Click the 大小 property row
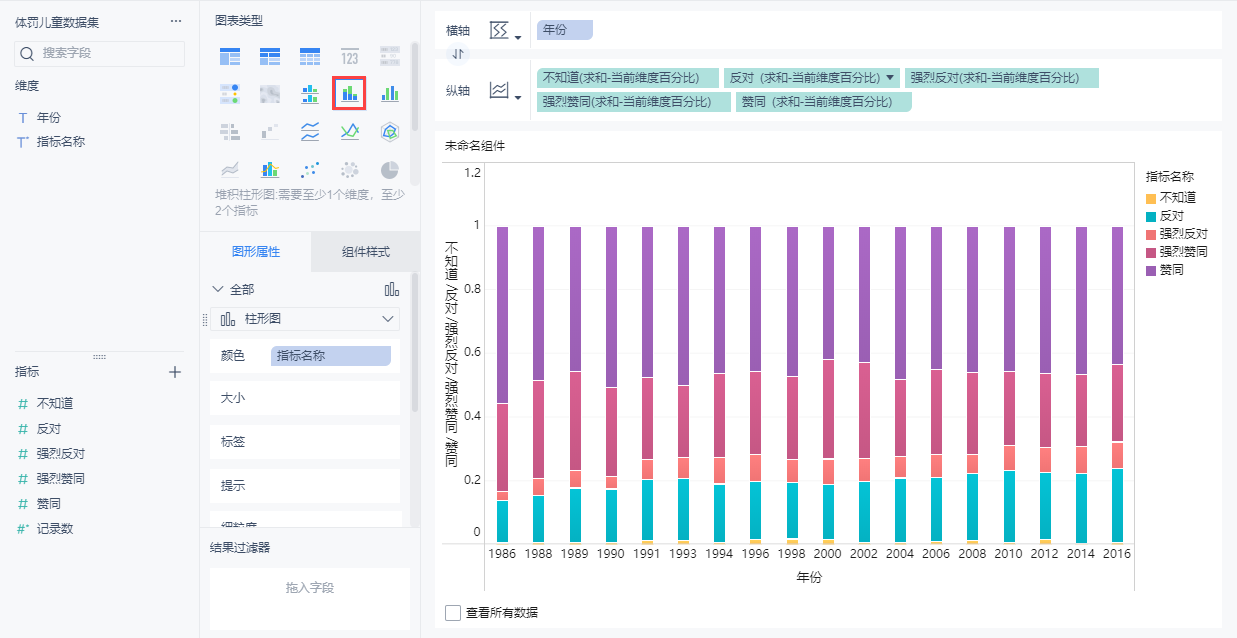This screenshot has width=1237, height=638. pyautogui.click(x=305, y=398)
